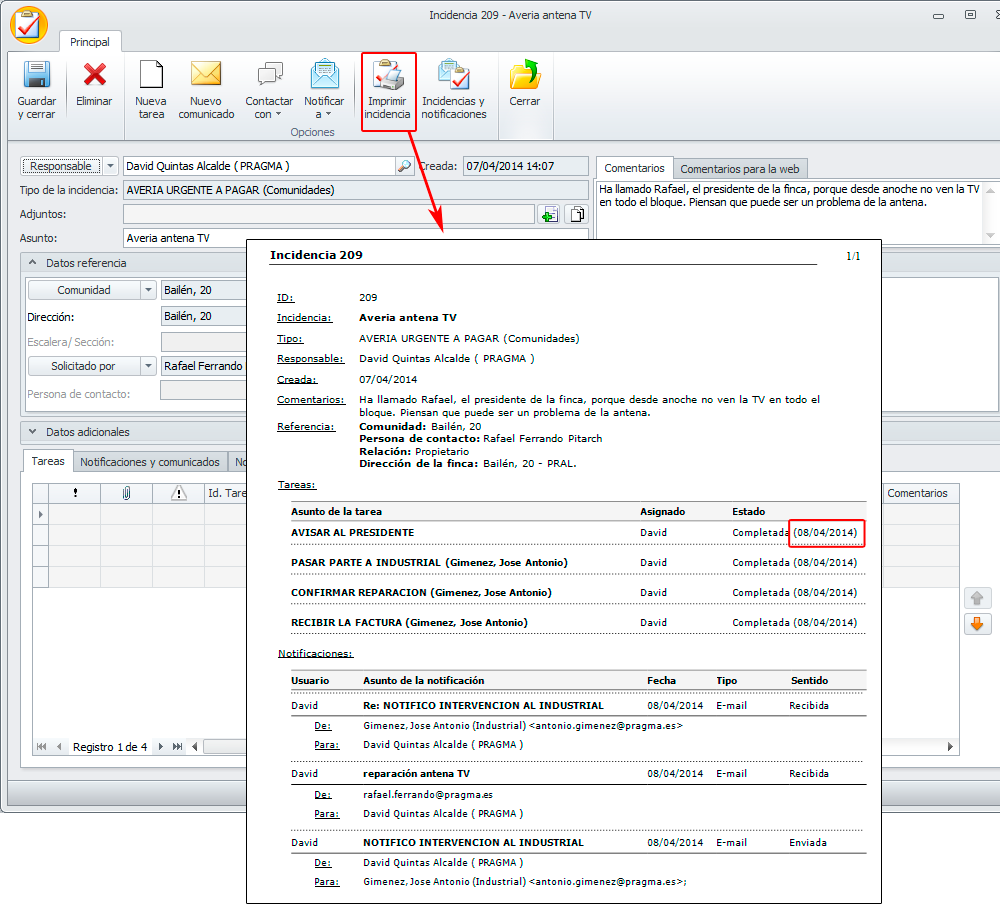This screenshot has width=1000, height=915.
Task: Collapse the Datos adicionales section
Action: click(x=32, y=432)
